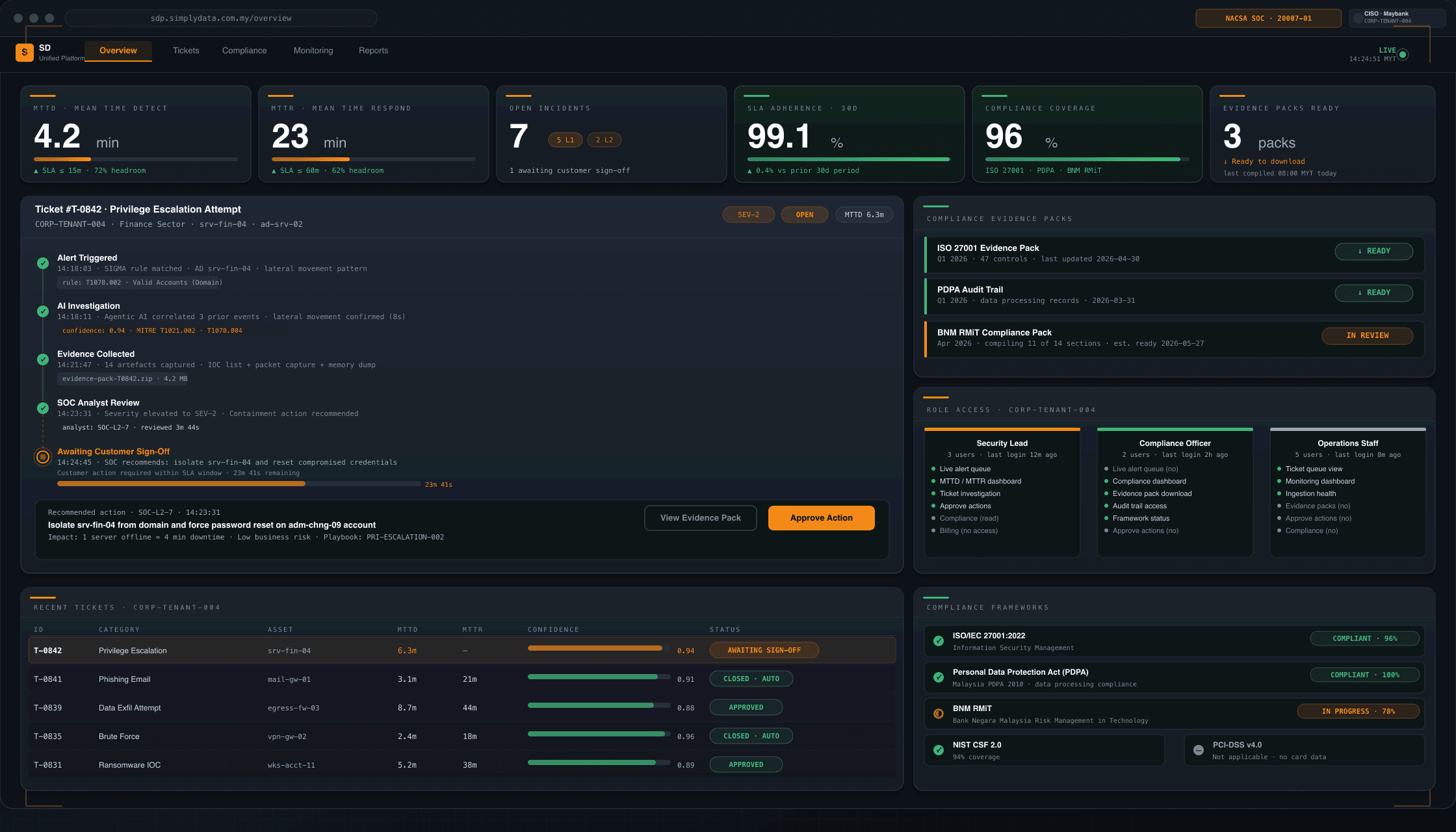Click the SLA adherence progress bar
The image size is (1456, 832).
coord(850,159)
